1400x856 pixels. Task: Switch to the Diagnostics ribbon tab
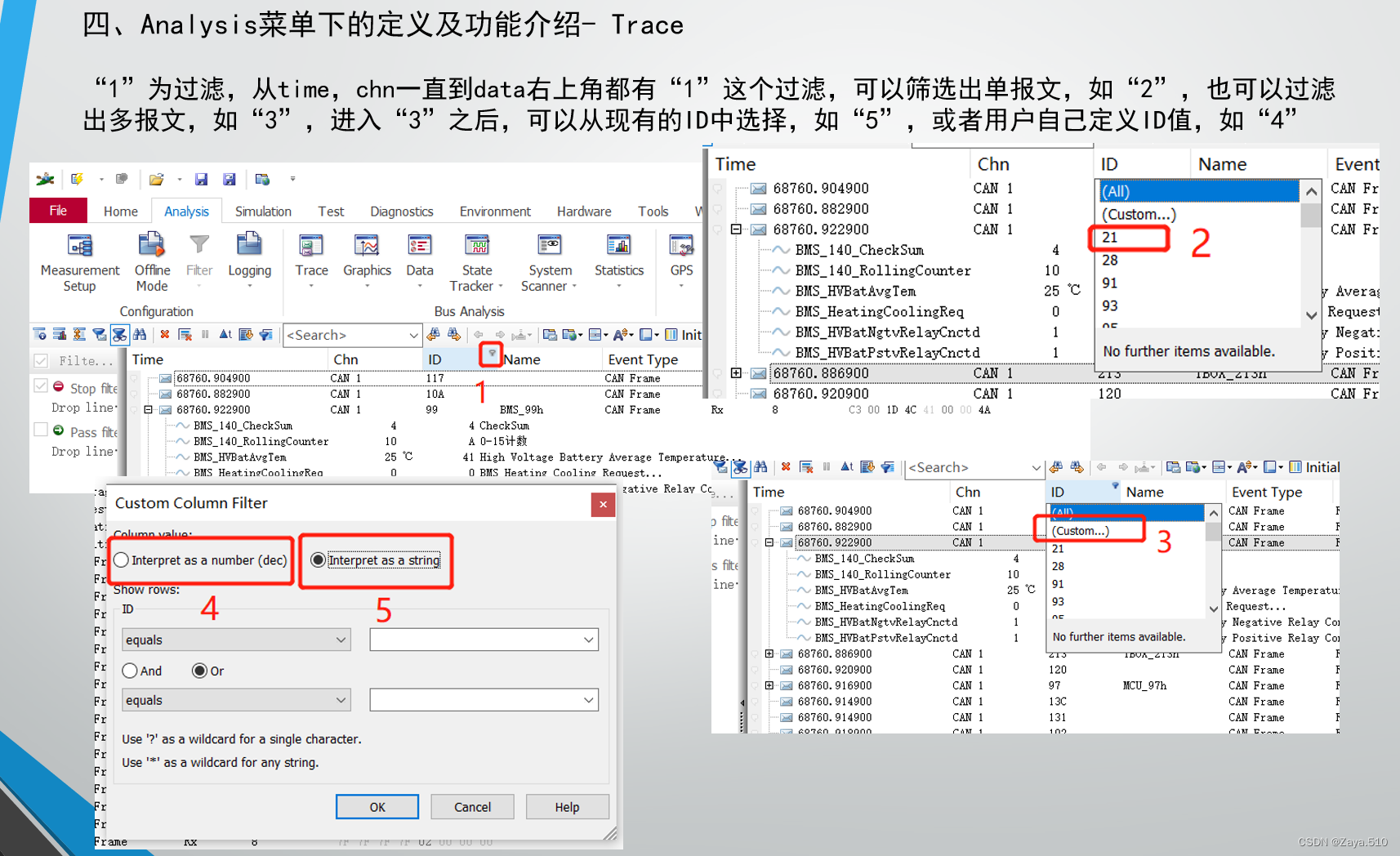point(401,211)
